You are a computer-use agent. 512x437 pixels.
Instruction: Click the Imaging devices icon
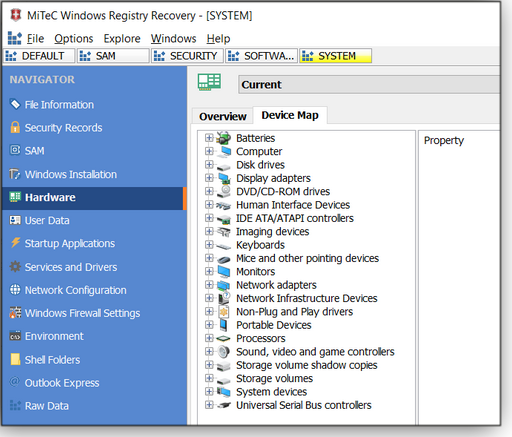(x=223, y=232)
